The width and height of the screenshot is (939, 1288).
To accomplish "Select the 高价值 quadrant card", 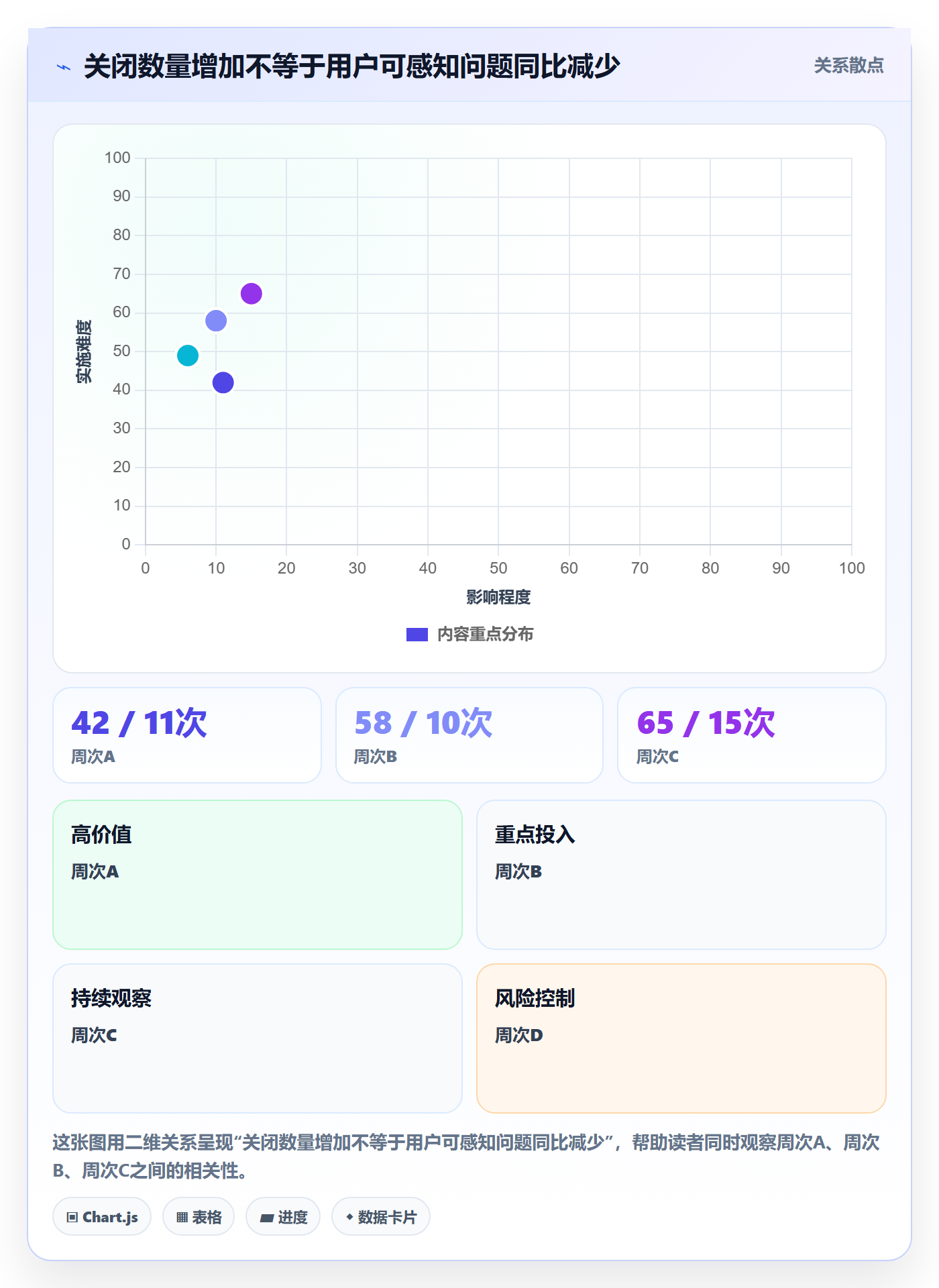I will pyautogui.click(x=258, y=875).
